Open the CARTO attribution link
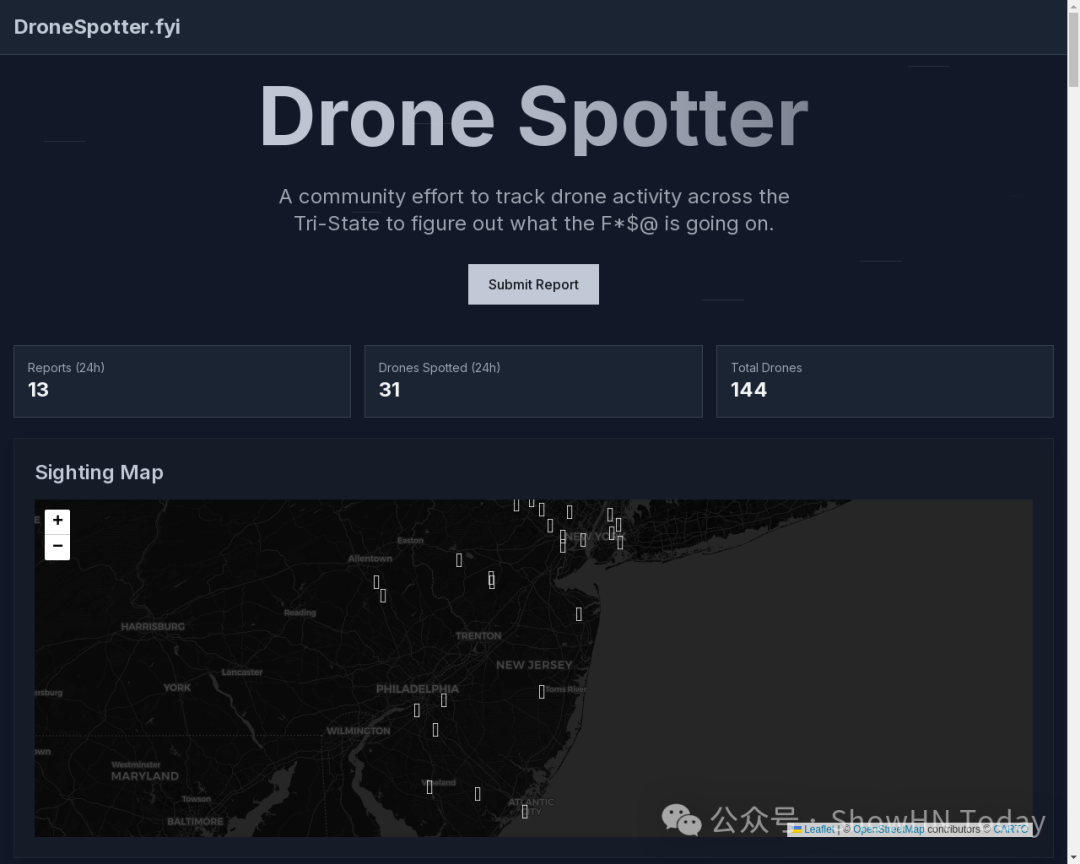The image size is (1080, 864). click(1010, 830)
